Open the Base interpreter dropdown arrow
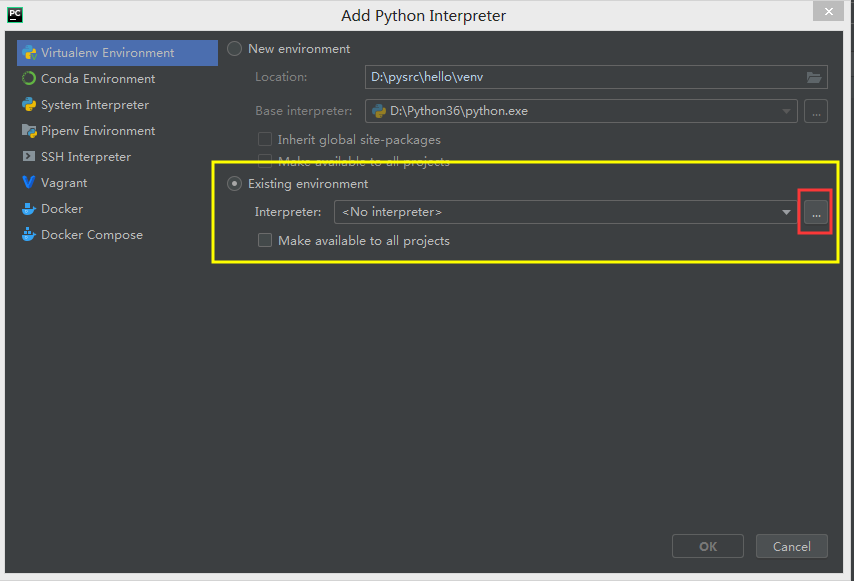 [x=786, y=111]
